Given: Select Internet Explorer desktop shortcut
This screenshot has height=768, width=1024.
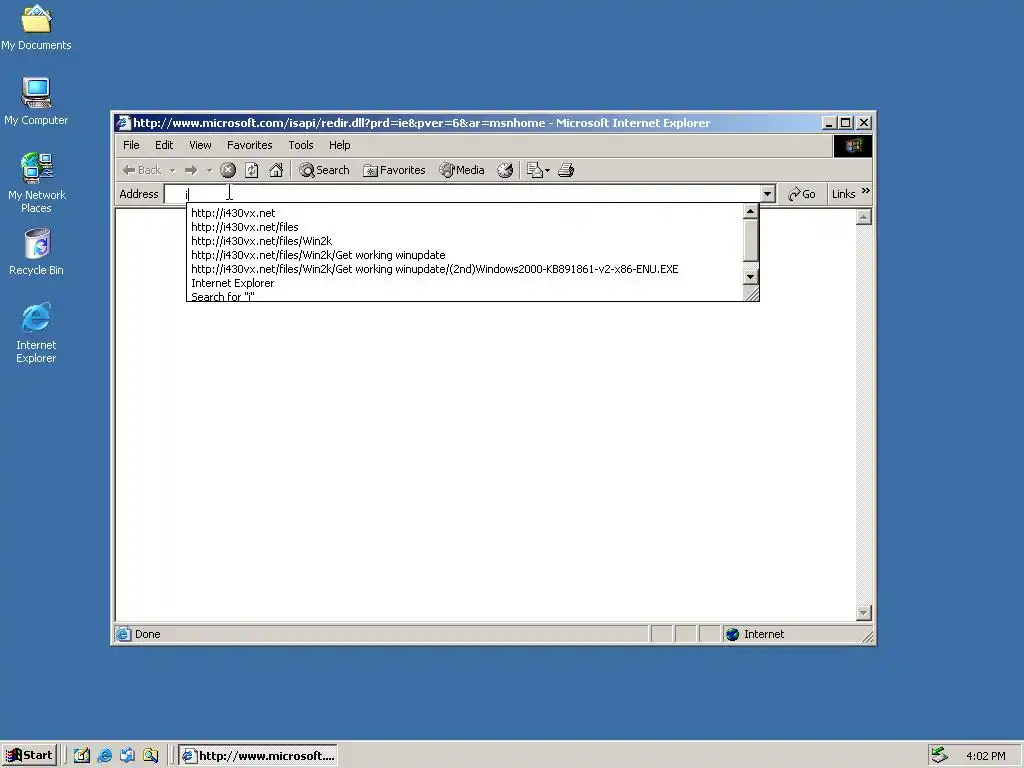Looking at the screenshot, I should [x=36, y=332].
